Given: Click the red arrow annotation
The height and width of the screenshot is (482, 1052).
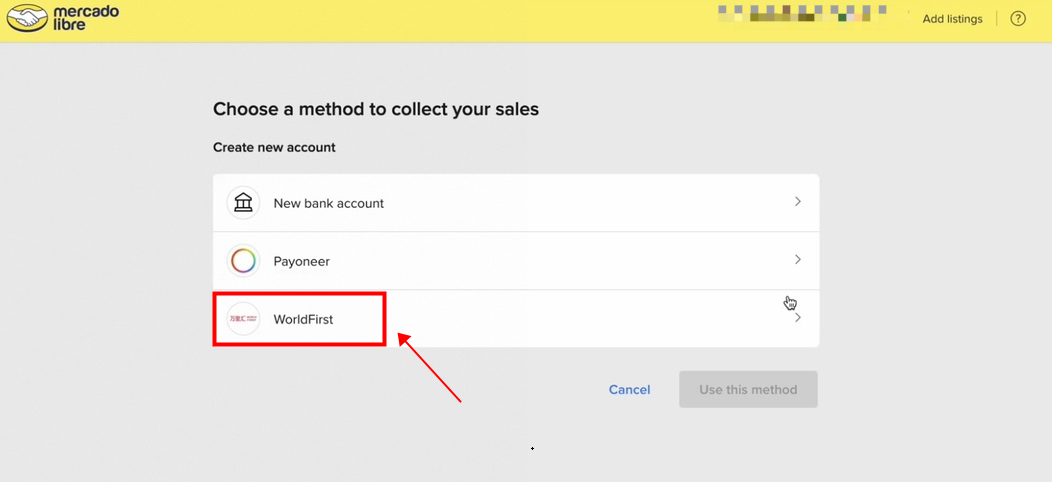Looking at the screenshot, I should (430, 368).
